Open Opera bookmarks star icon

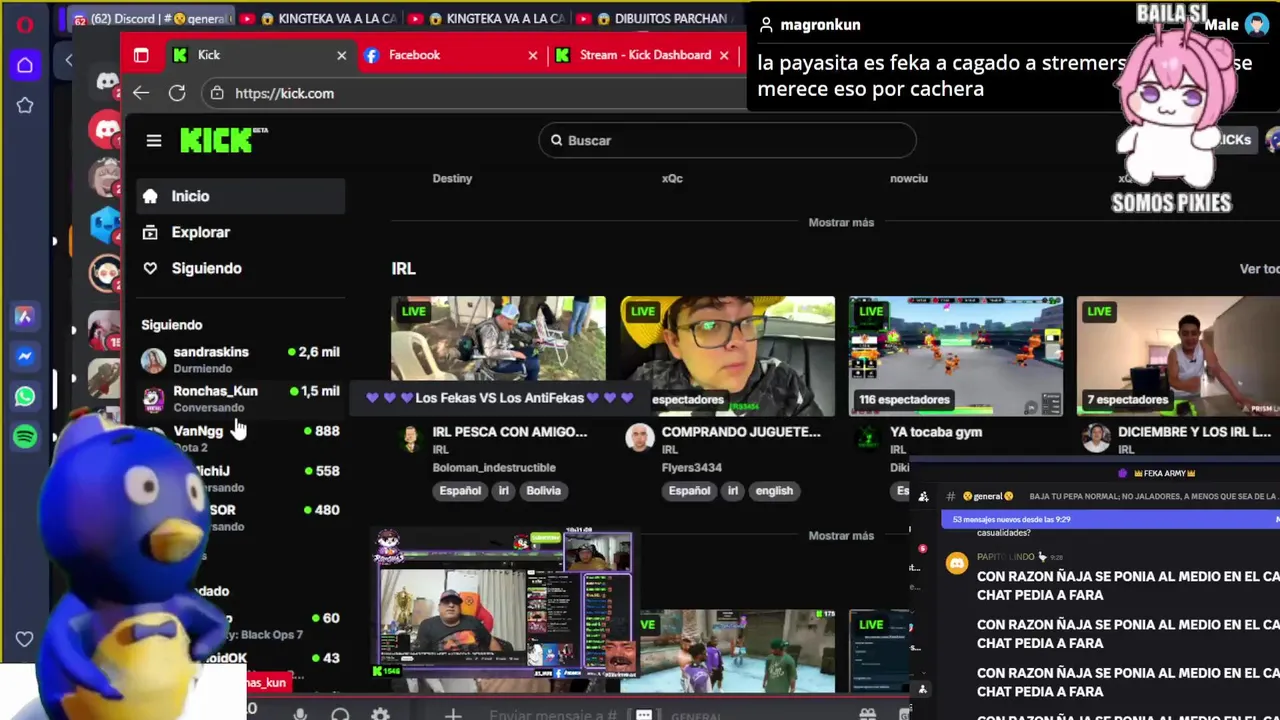[x=25, y=105]
